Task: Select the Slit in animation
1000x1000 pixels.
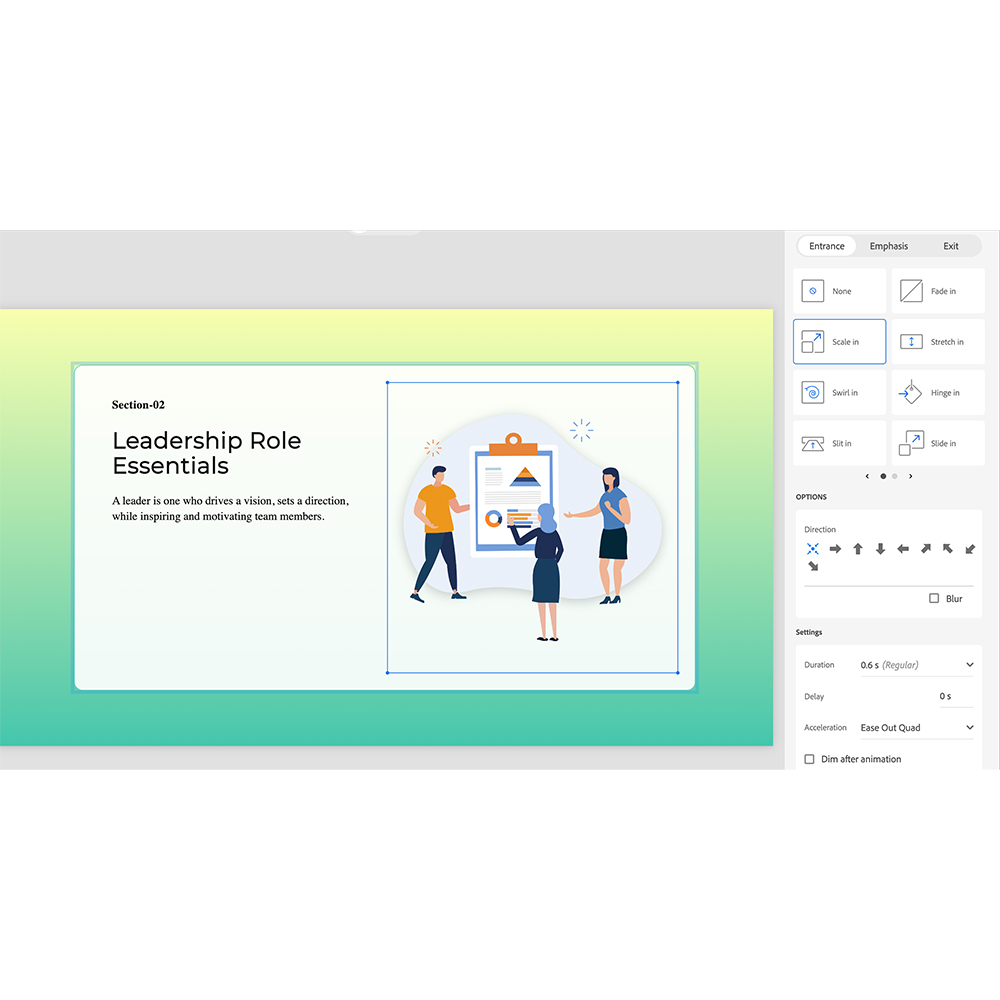Action: [839, 443]
